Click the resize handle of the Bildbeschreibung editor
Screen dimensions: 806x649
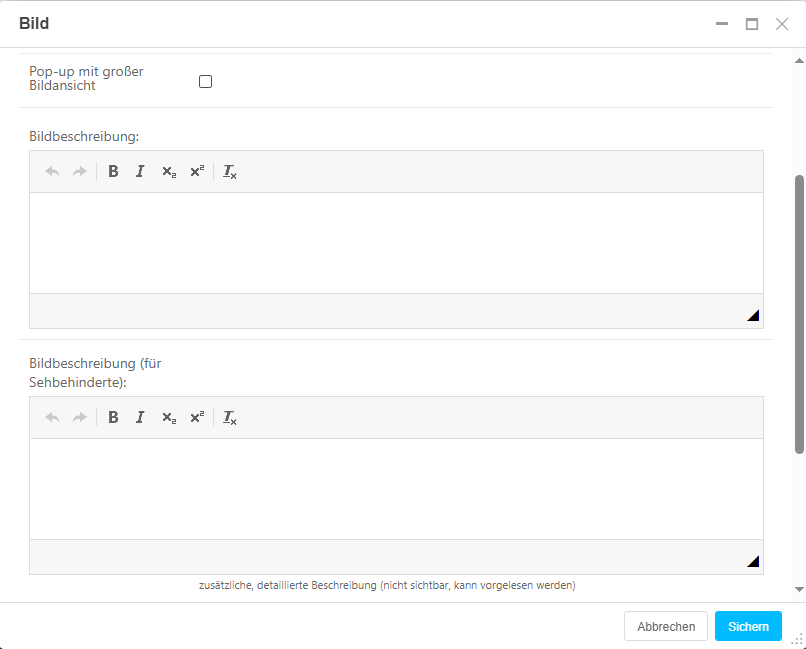click(753, 315)
